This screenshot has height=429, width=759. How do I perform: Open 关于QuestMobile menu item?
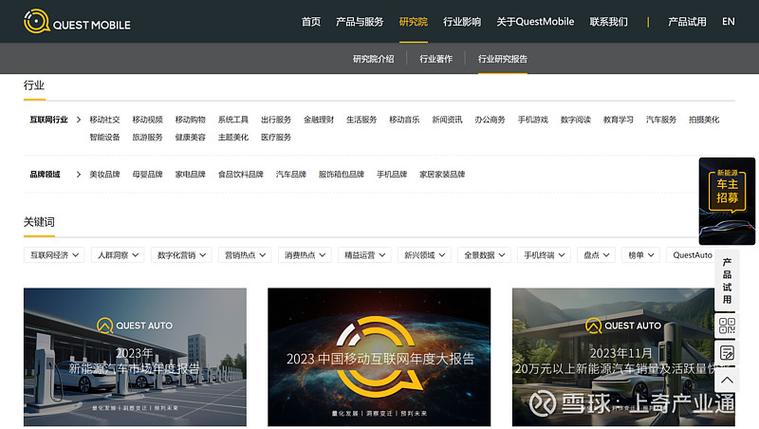pos(535,22)
